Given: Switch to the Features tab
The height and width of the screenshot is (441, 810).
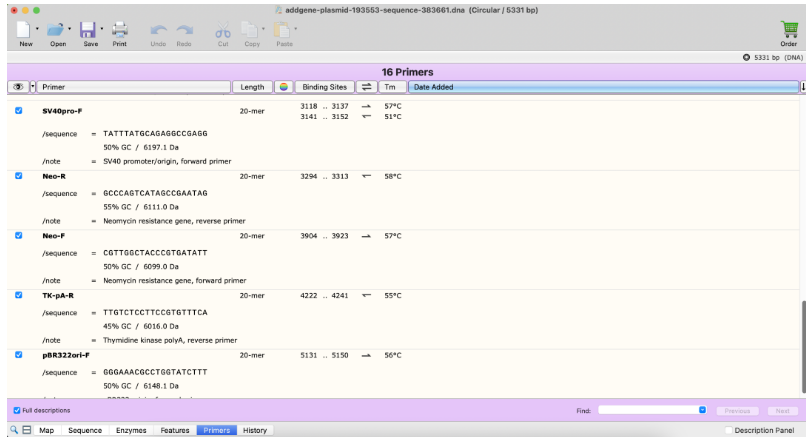Looking at the screenshot, I should pos(175,430).
